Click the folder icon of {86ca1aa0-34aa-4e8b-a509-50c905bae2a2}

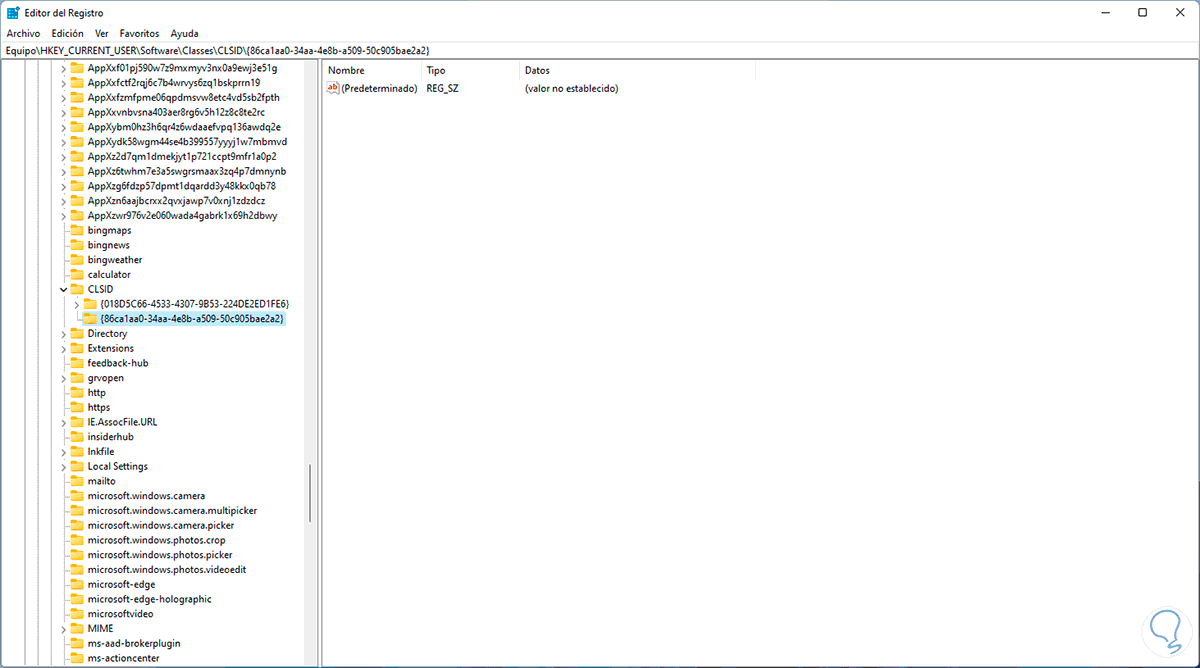91,319
